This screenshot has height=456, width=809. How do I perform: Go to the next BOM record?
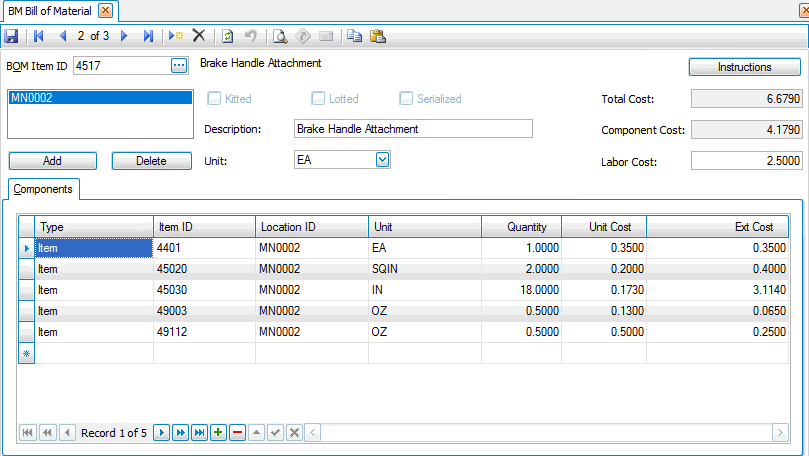click(124, 35)
